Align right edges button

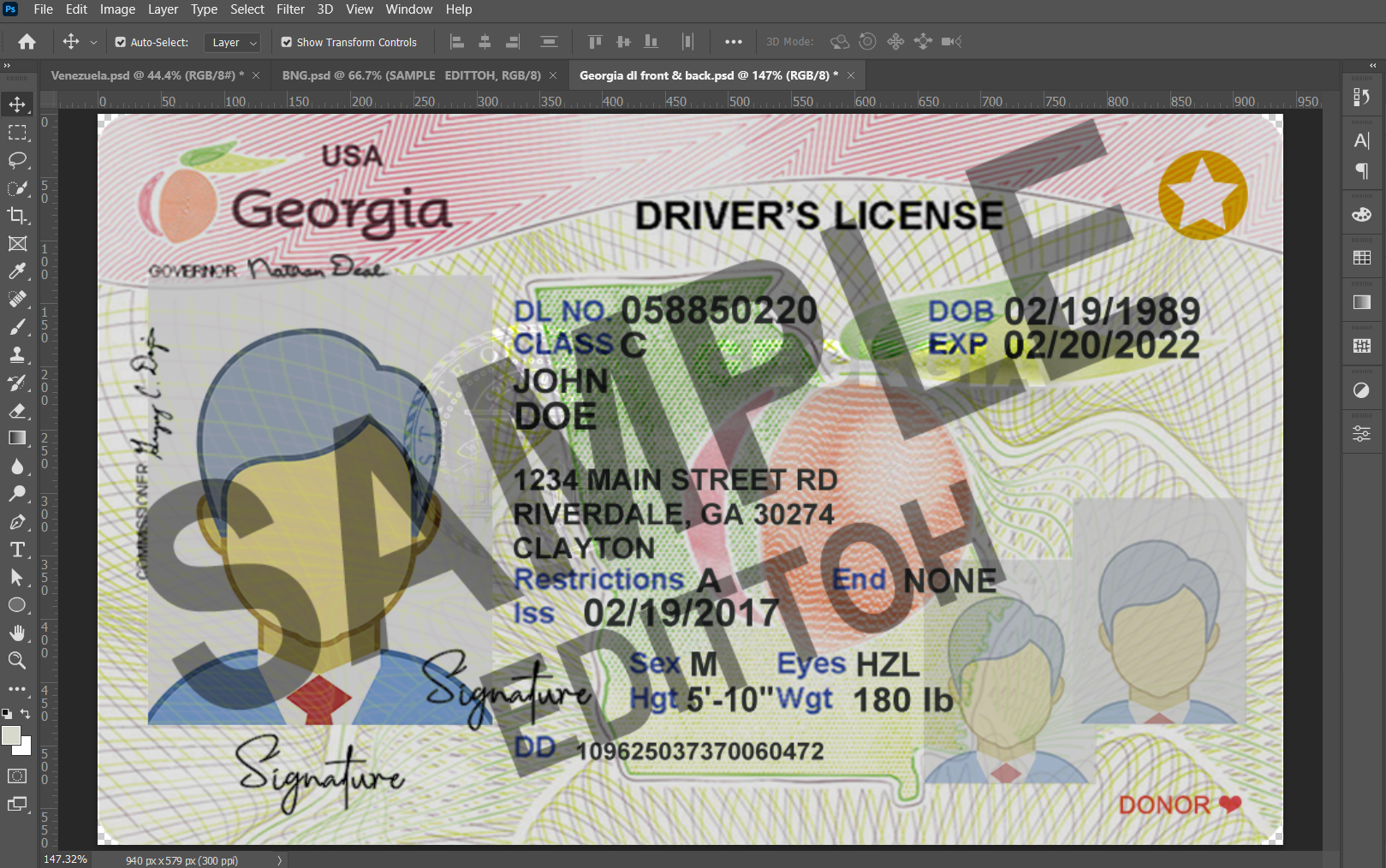[513, 42]
